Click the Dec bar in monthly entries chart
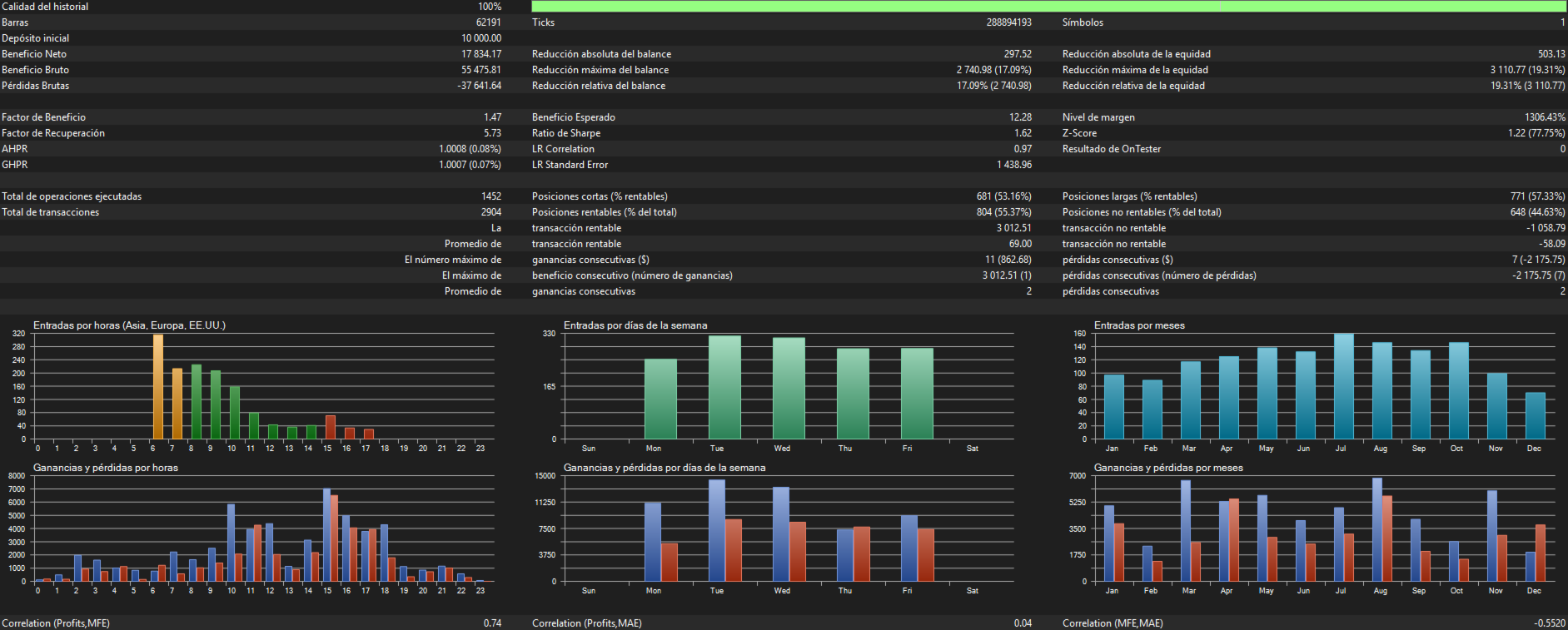This screenshot has height=630, width=1568. click(1535, 415)
